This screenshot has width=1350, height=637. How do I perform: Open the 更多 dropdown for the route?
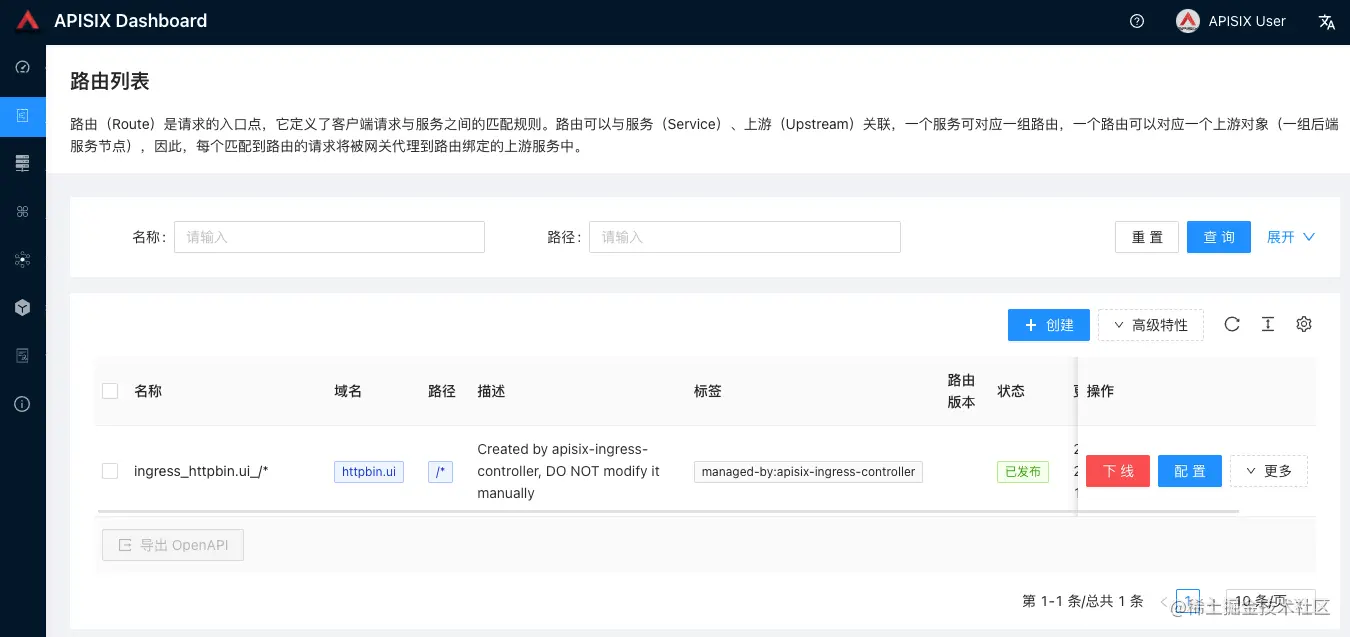click(1269, 471)
